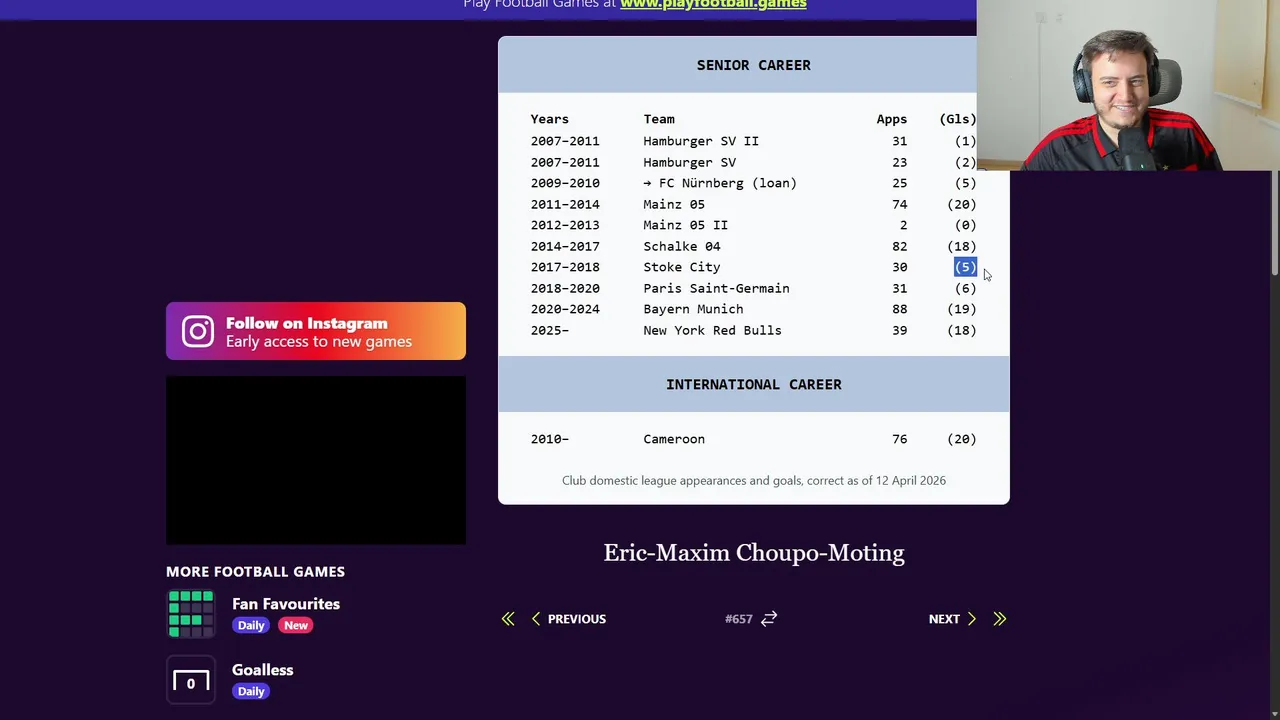The height and width of the screenshot is (720, 1280).
Task: Click the FC Nürnberg (loan) row
Action: click(753, 183)
